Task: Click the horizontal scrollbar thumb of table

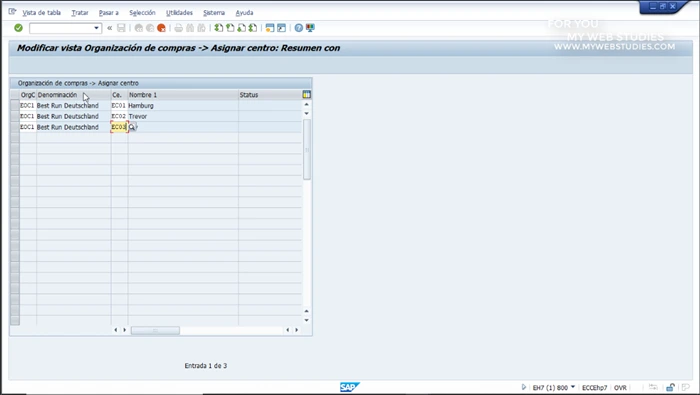Action: (x=155, y=330)
